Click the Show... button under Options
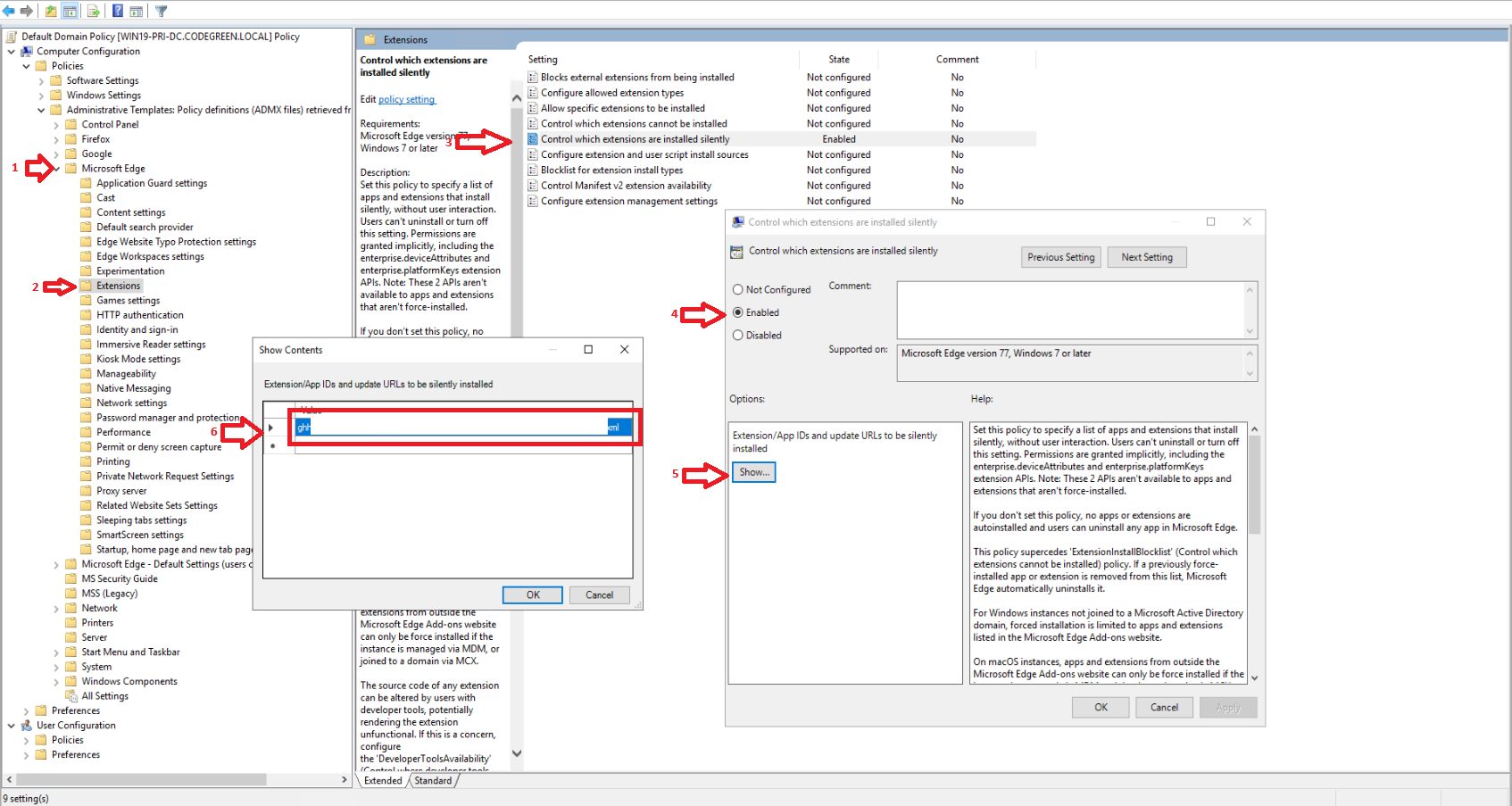Viewport: 1512px width, 806px height. [753, 472]
